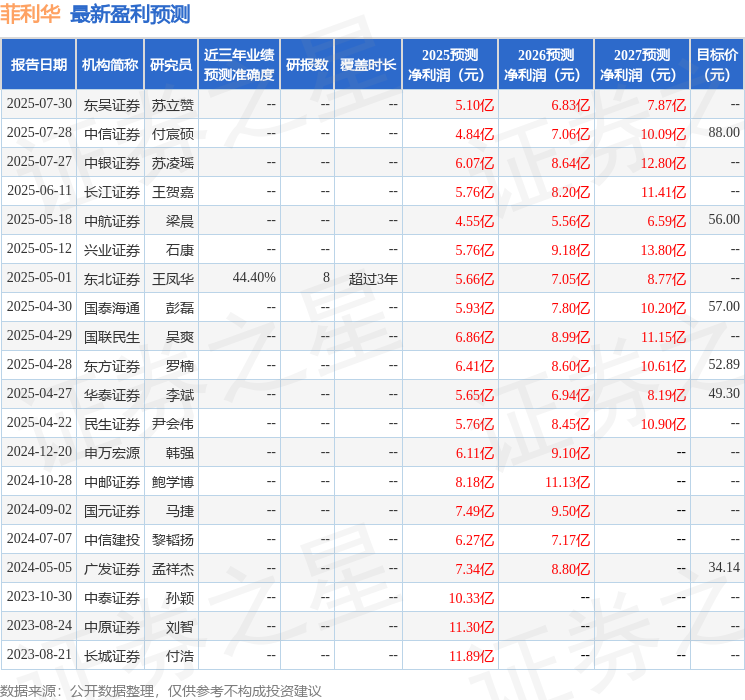Click 11.13亿 forecast by 中邮证券

567,482
